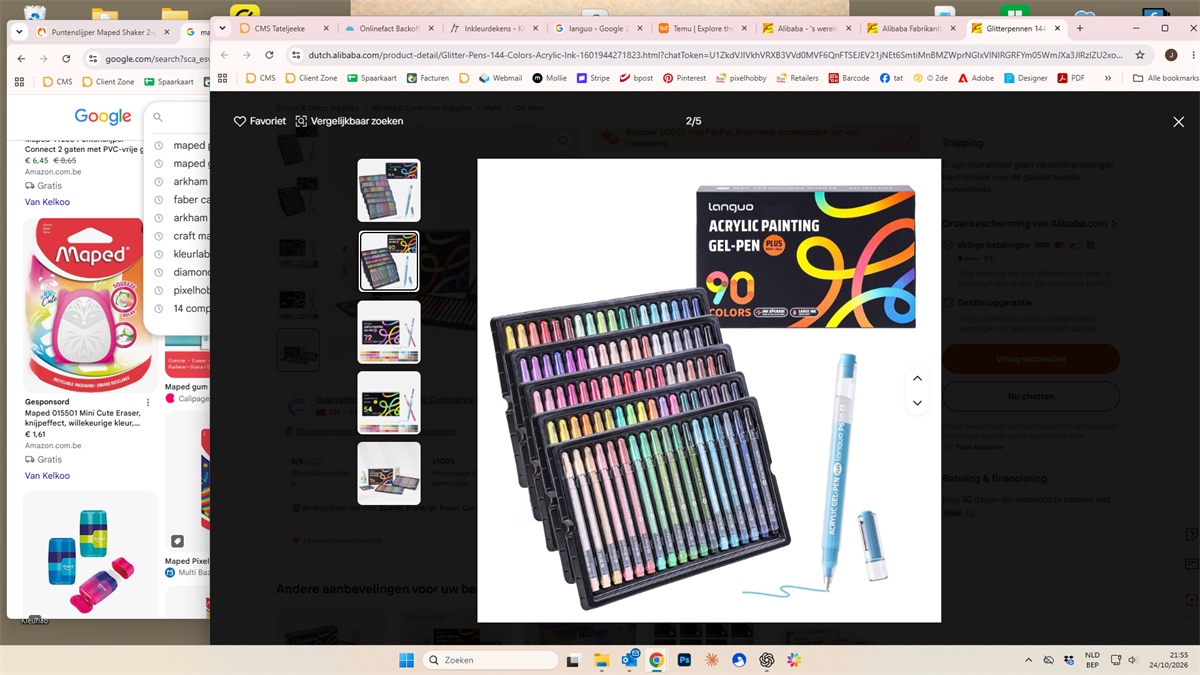The image size is (1200, 675).
Task: Select the 54 colors thumbnail
Action: 389,403
